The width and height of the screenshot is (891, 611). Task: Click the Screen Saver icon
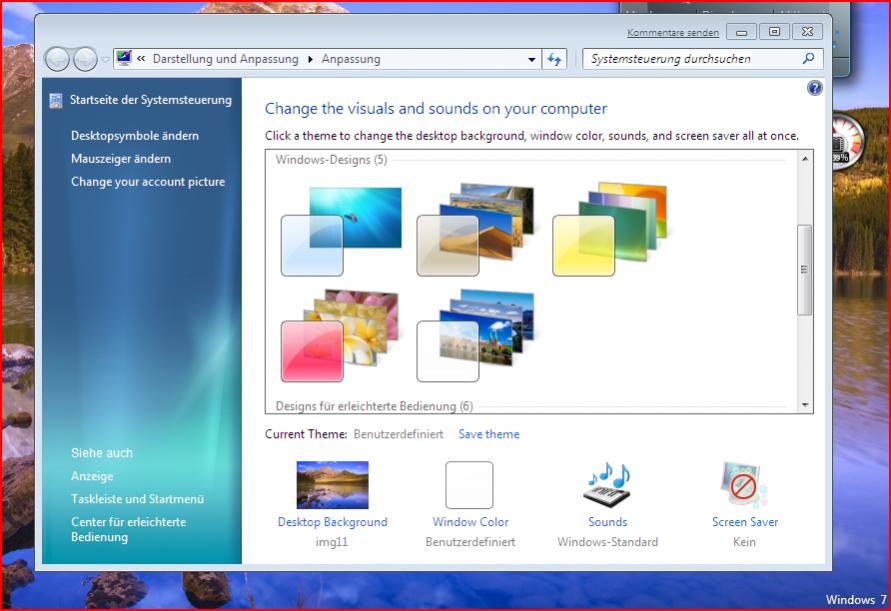pyautogui.click(x=744, y=484)
